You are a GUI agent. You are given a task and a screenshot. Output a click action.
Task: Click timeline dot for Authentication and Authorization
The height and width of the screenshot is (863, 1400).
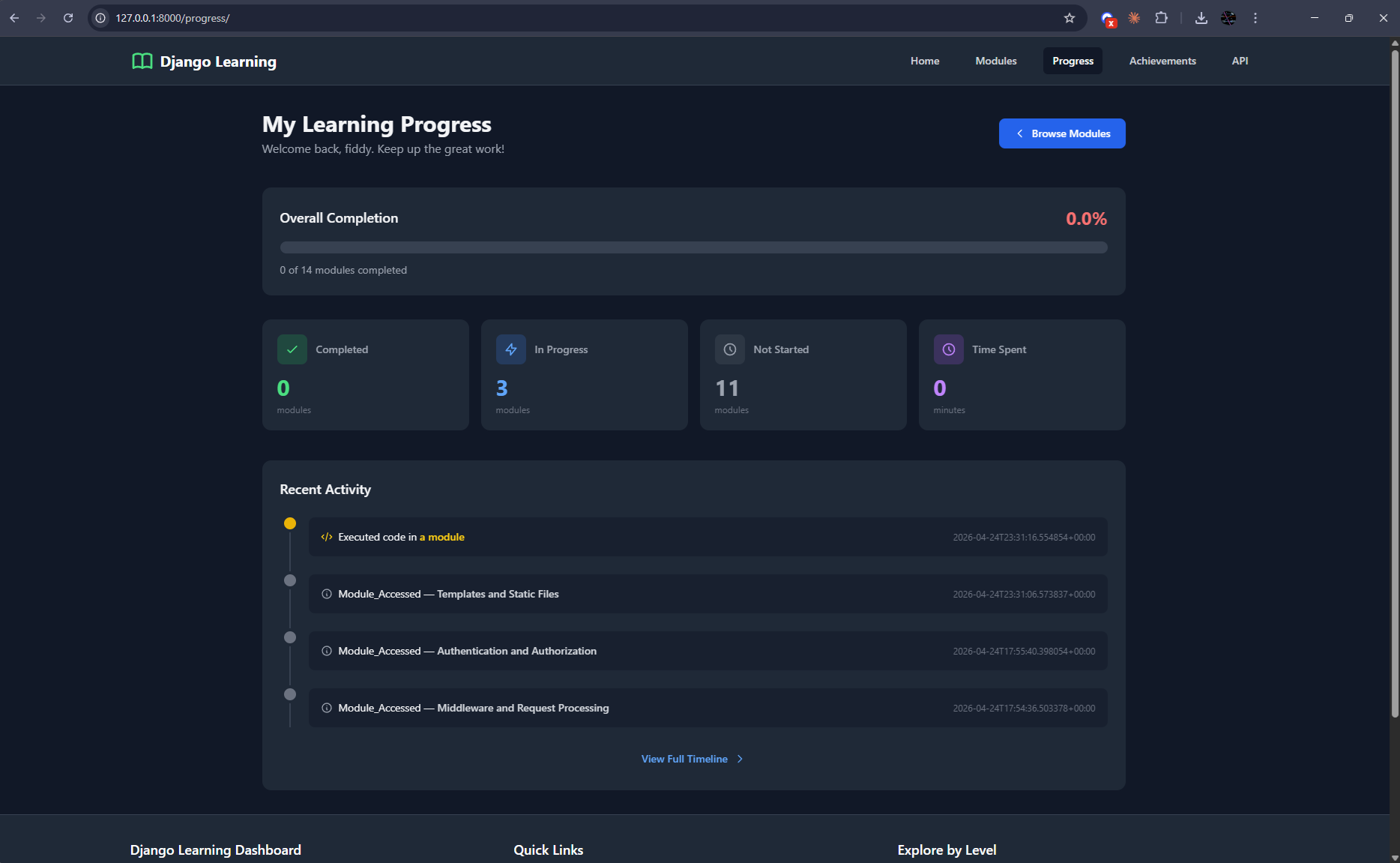pyautogui.click(x=290, y=637)
